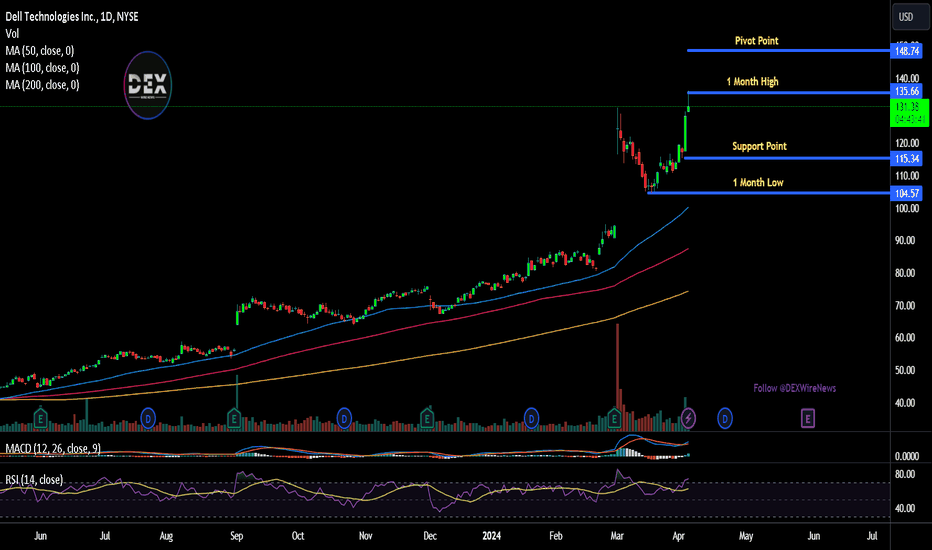Click the 50.00 price axis label

click(906, 370)
